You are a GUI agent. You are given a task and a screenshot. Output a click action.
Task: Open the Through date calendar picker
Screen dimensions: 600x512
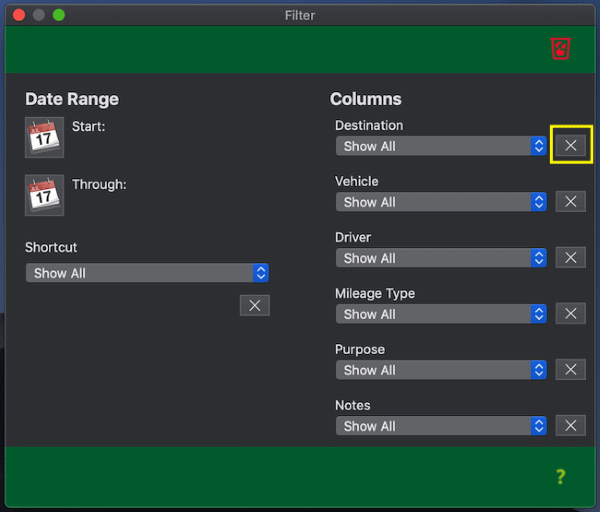[x=44, y=196]
